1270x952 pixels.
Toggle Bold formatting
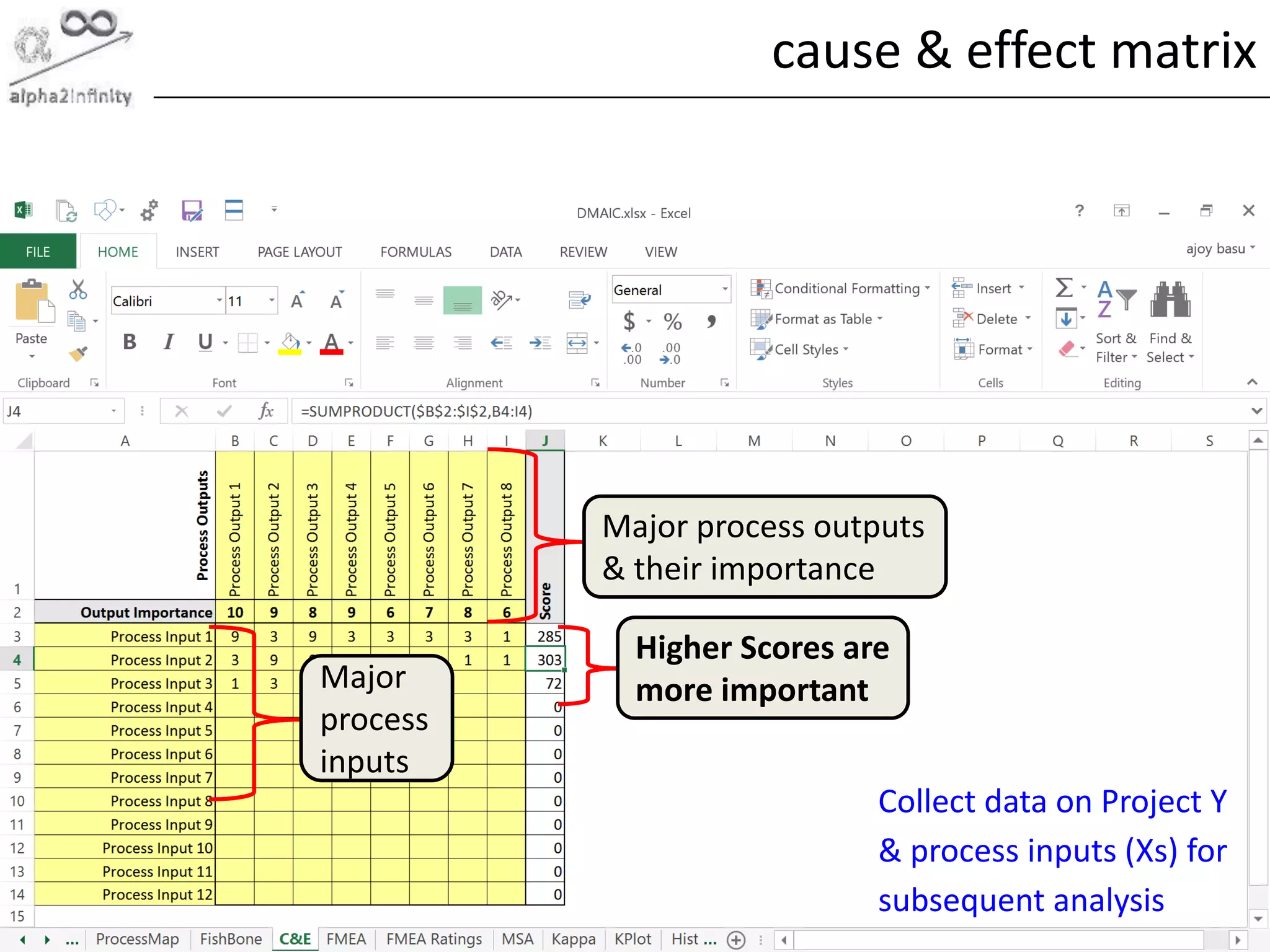[x=129, y=342]
